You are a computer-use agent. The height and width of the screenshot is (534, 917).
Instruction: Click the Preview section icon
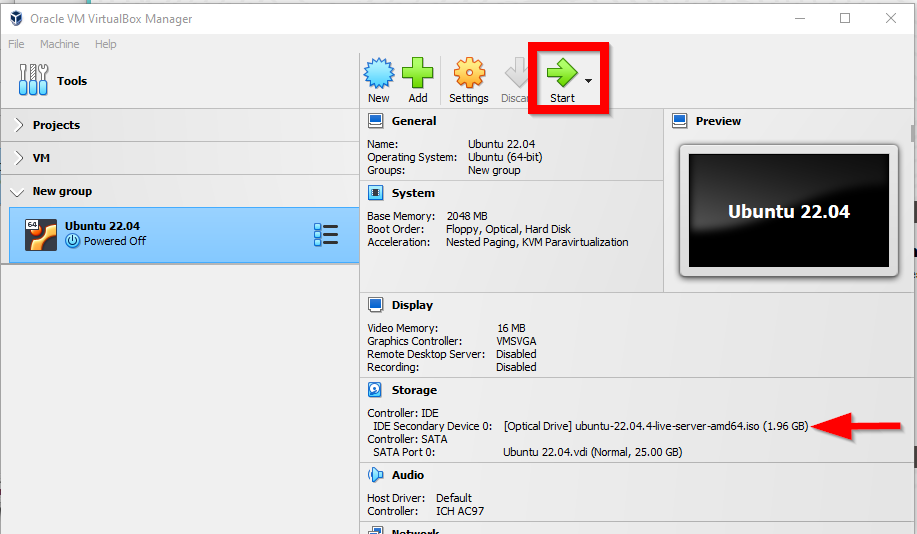[x=680, y=121]
